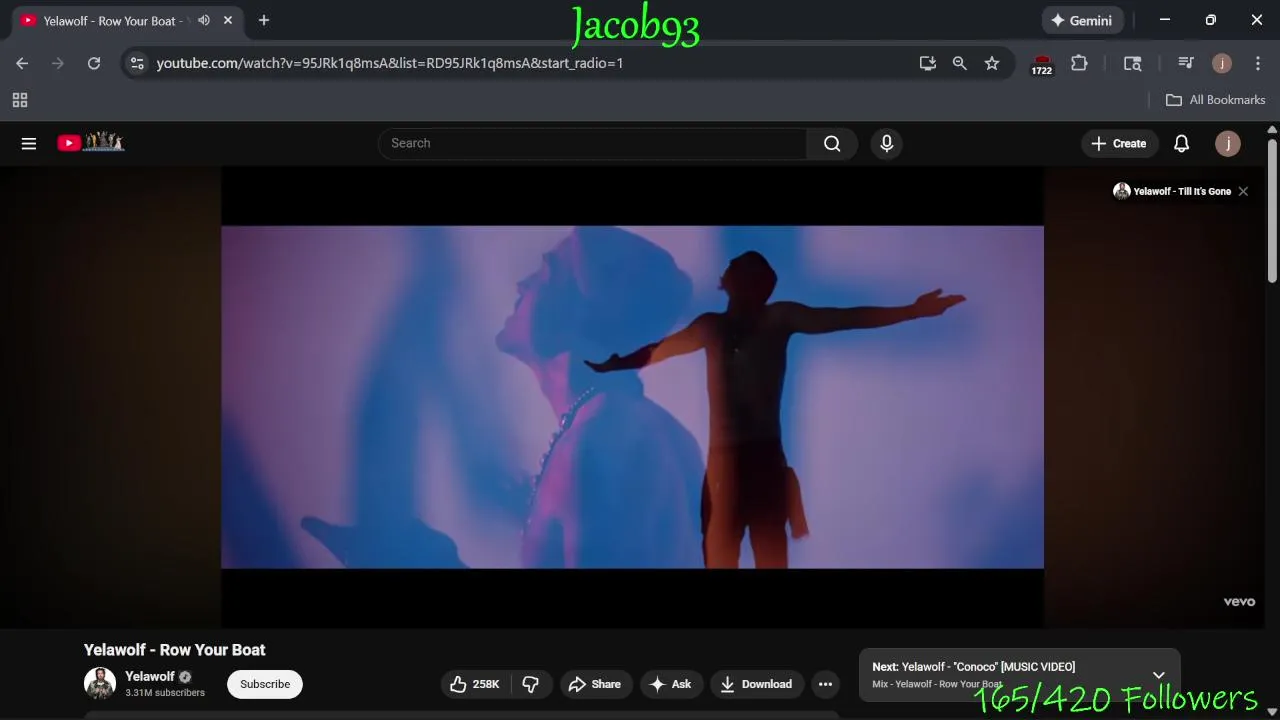Open the YouTube guide hamburger menu

coord(29,143)
